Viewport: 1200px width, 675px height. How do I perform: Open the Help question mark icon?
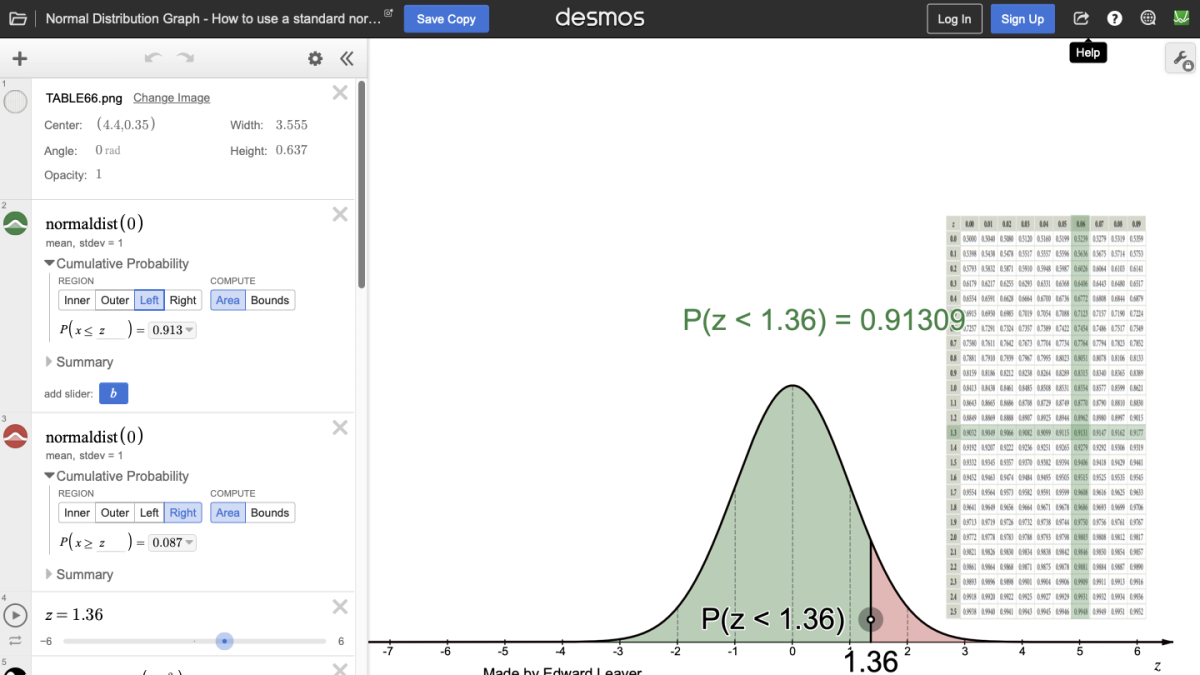[1115, 19]
